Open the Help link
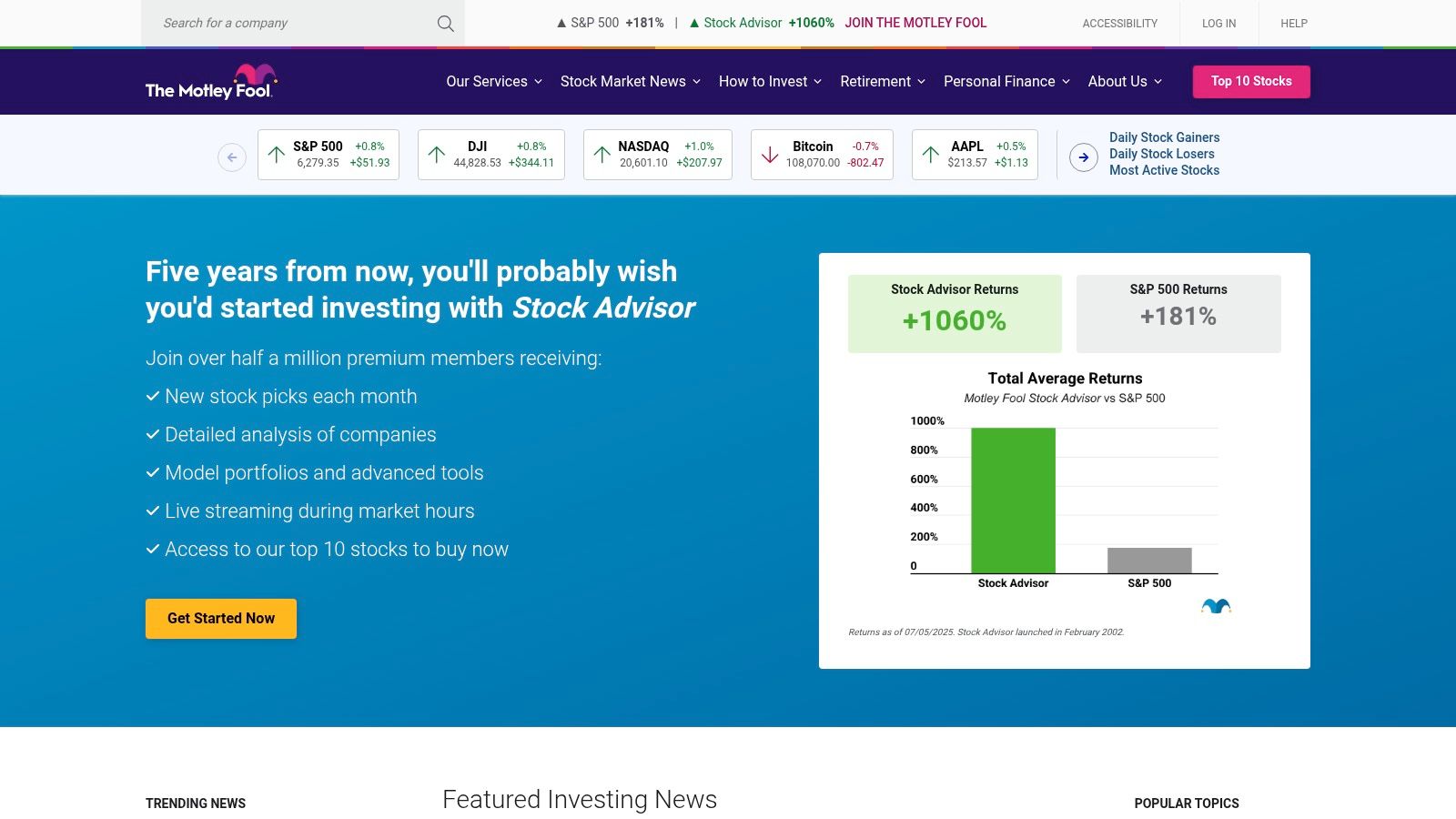 pos(1293,24)
